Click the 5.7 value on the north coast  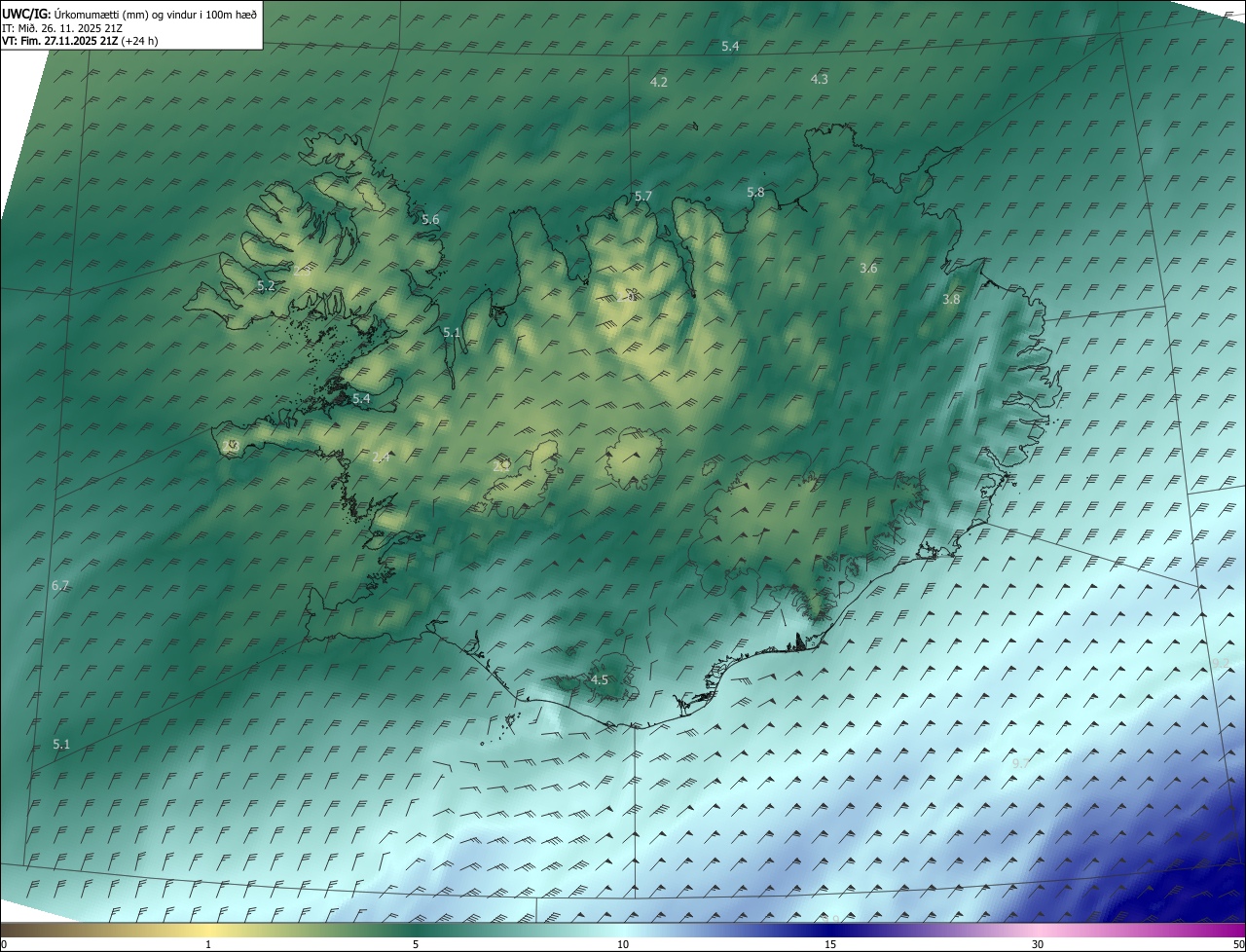[x=643, y=196]
